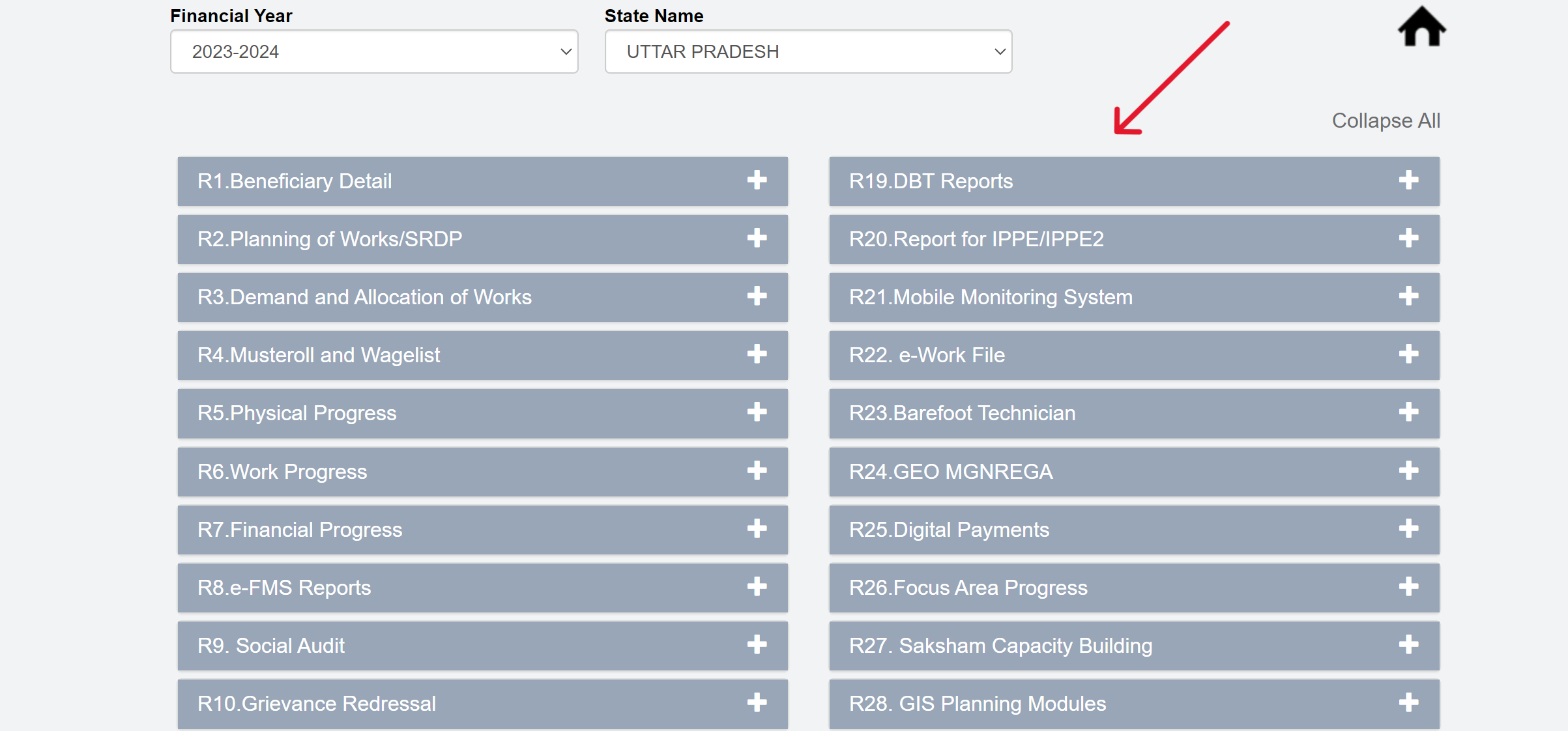The height and width of the screenshot is (731, 1568).
Task: Expand R1.Beneficiary Detail with plus icon
Action: click(757, 180)
